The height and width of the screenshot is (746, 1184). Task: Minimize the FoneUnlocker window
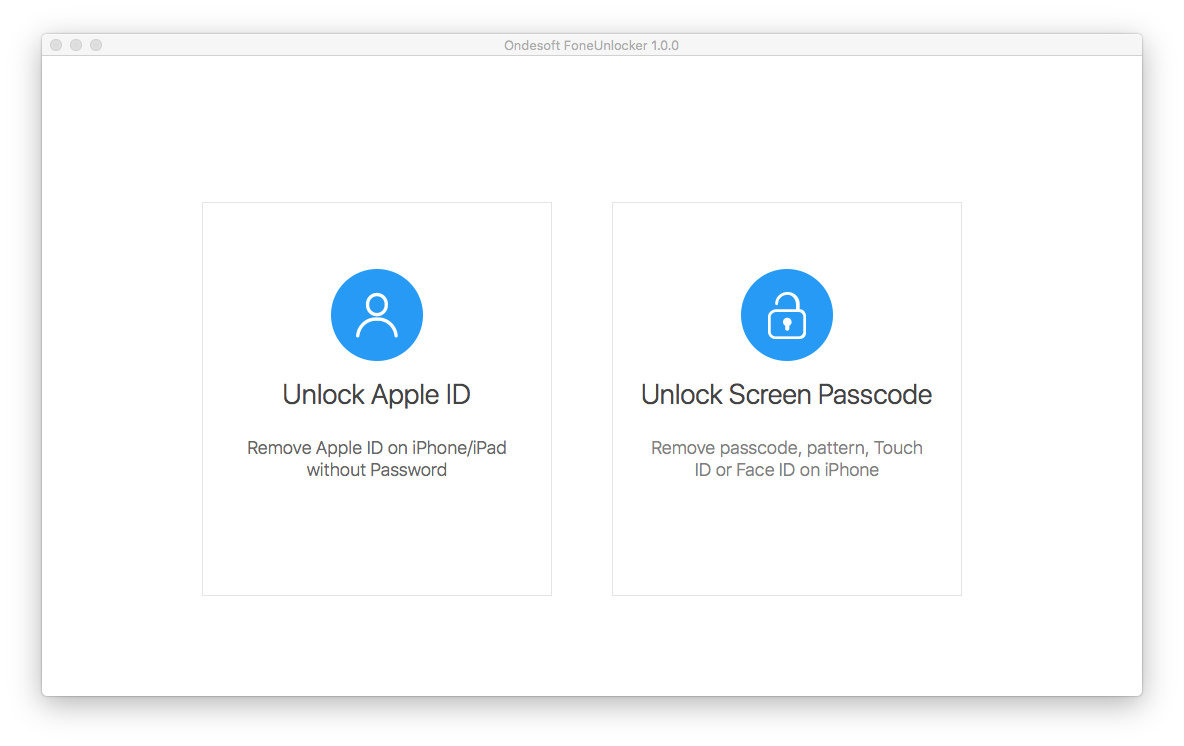coord(76,45)
